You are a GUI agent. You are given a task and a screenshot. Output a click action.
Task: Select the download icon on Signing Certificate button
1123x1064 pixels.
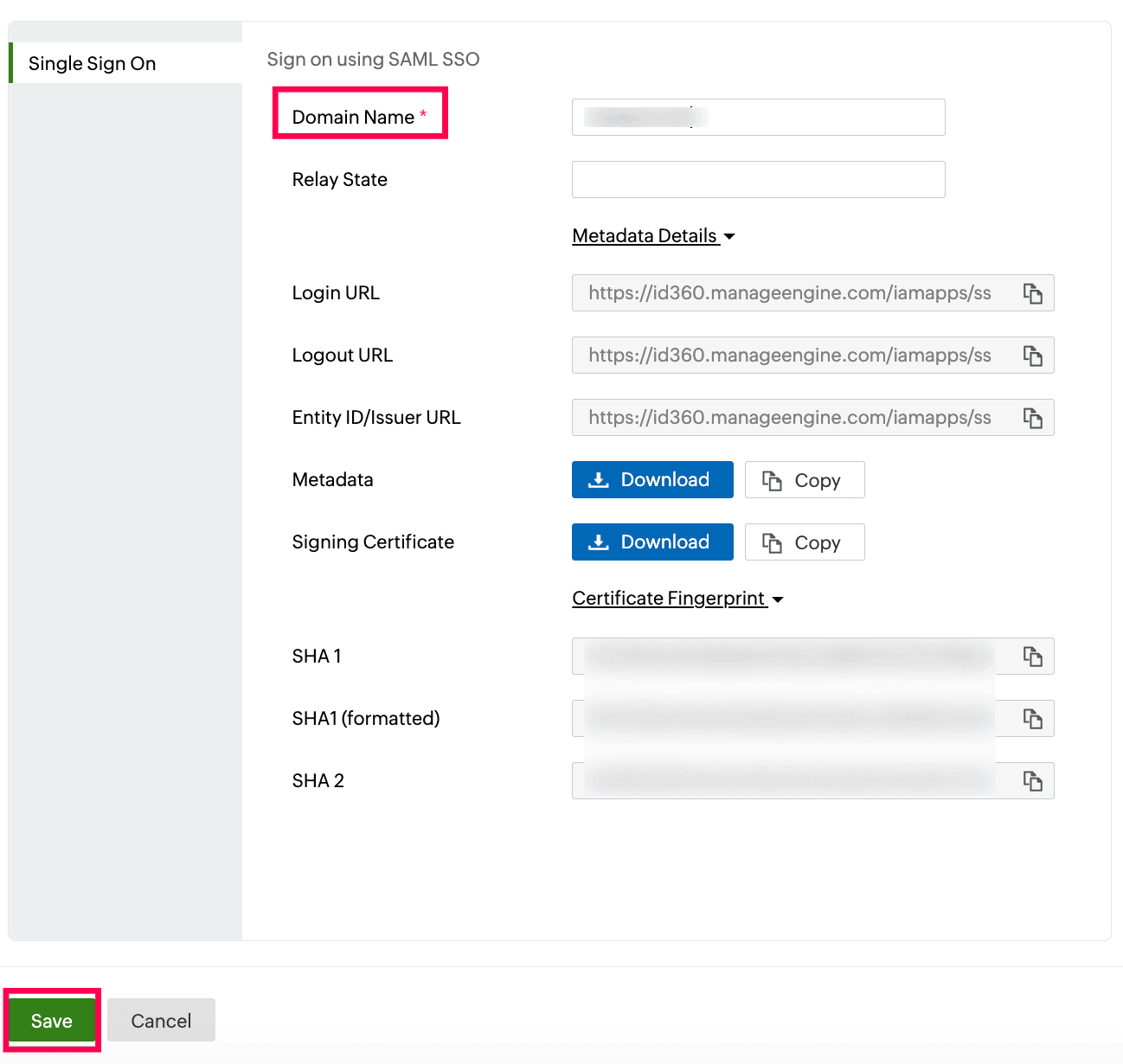pyautogui.click(x=598, y=542)
